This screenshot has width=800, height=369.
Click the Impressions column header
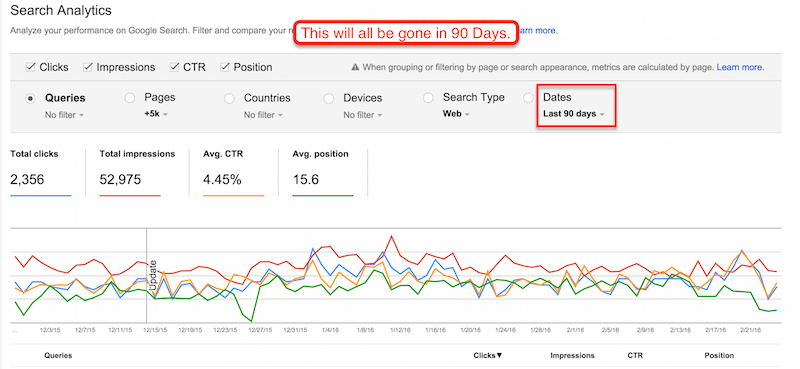click(x=572, y=355)
